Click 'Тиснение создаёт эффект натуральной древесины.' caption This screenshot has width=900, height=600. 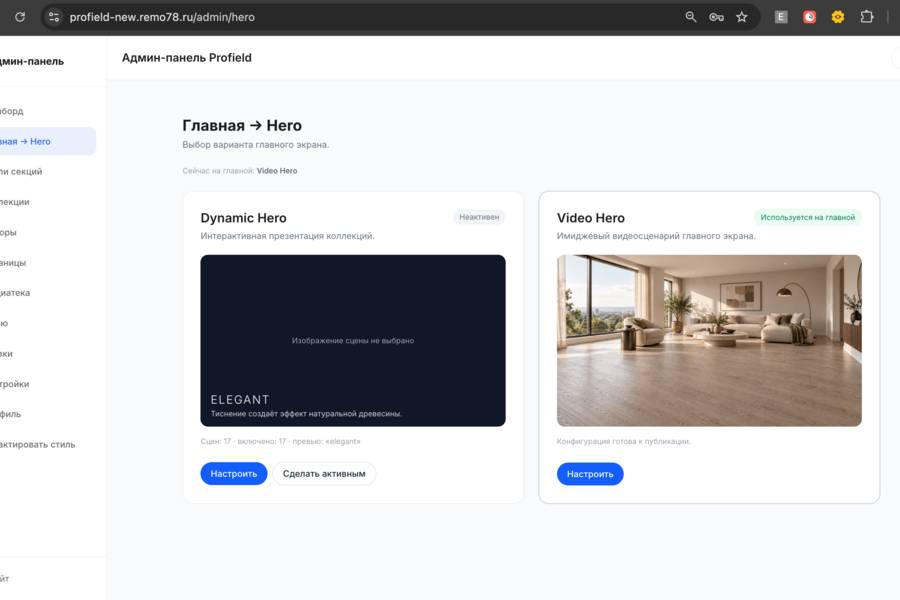click(x=307, y=414)
